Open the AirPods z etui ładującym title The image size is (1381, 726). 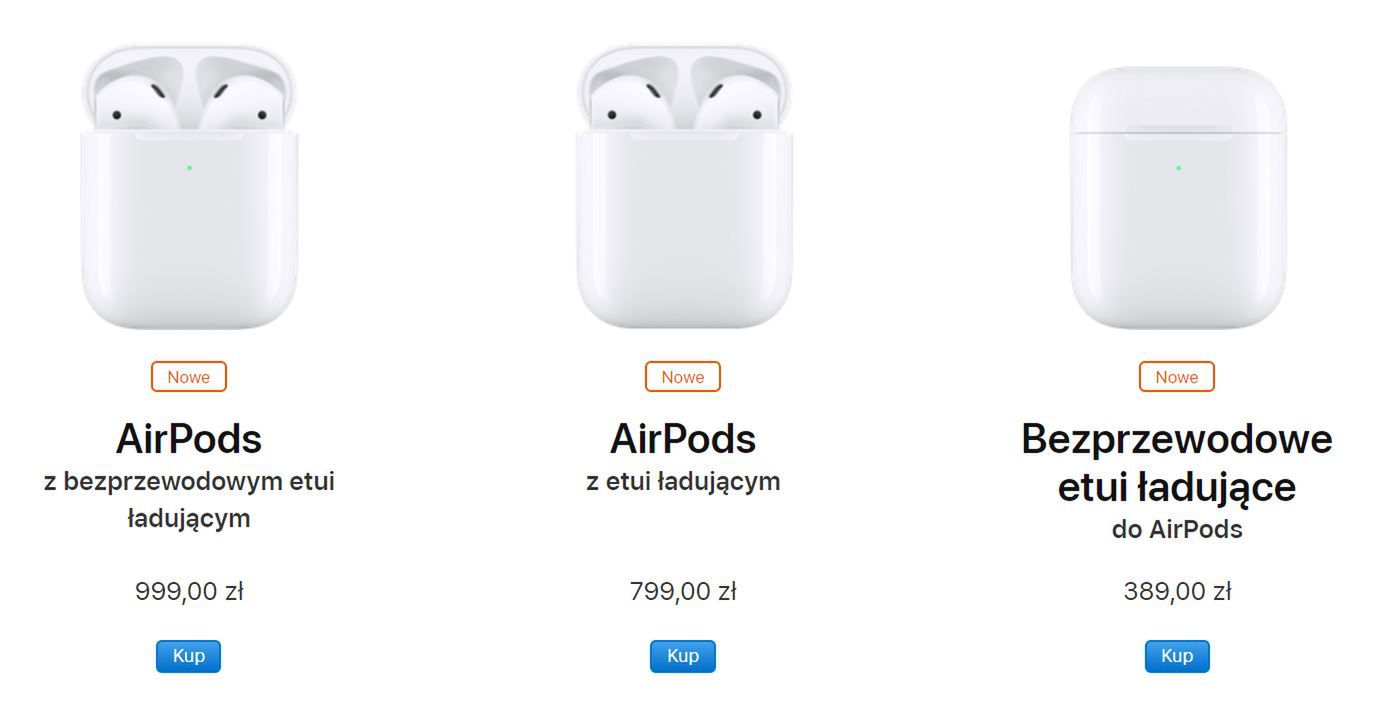click(x=683, y=438)
